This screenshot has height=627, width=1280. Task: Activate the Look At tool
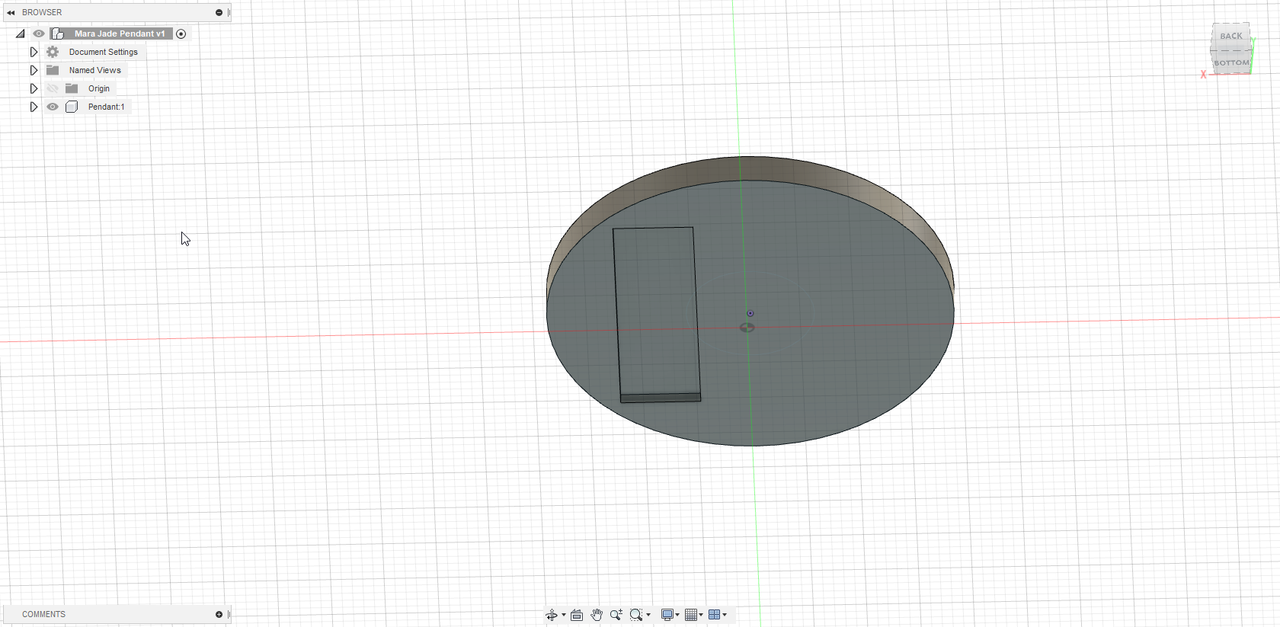pos(577,615)
